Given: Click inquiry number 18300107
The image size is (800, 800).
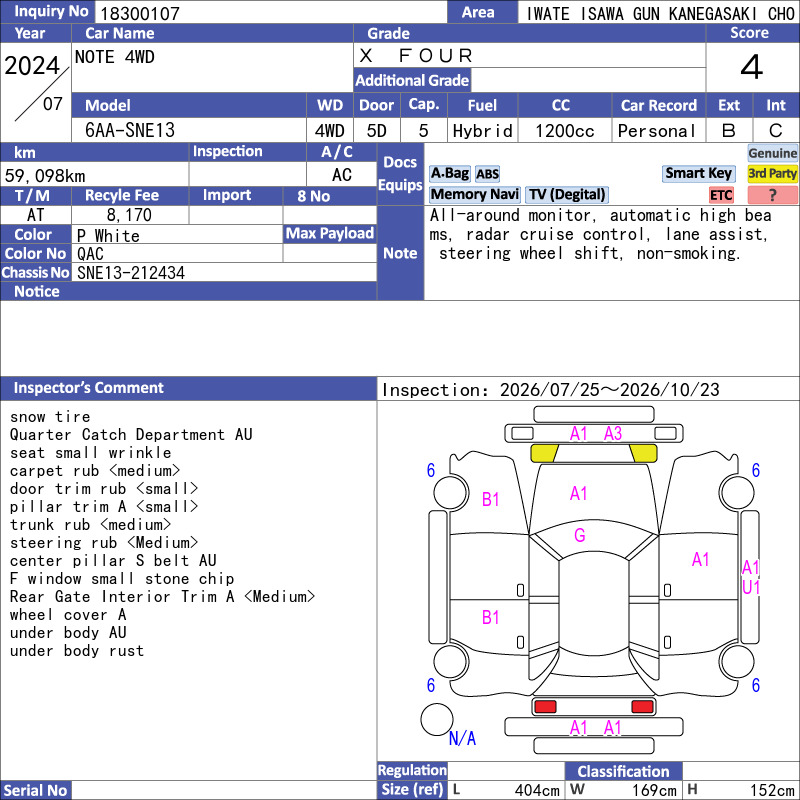Looking at the screenshot, I should [140, 13].
